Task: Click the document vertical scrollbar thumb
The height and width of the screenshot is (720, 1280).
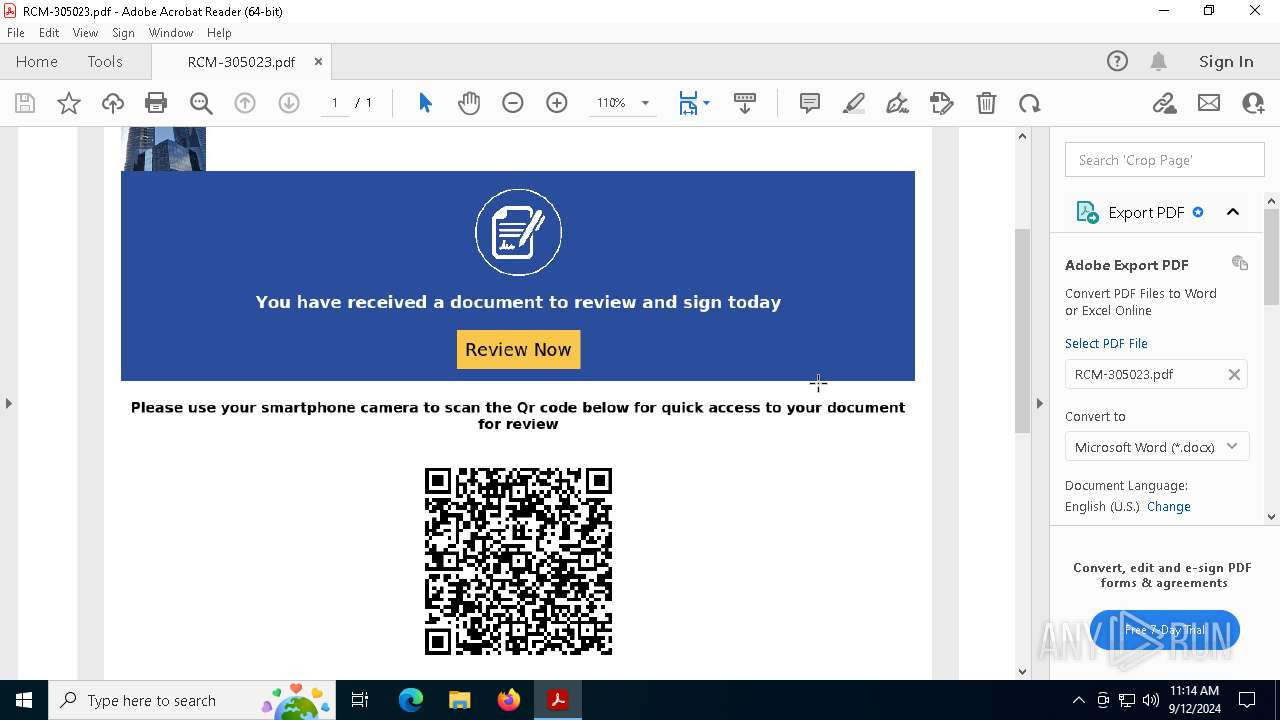Action: pyautogui.click(x=1022, y=330)
